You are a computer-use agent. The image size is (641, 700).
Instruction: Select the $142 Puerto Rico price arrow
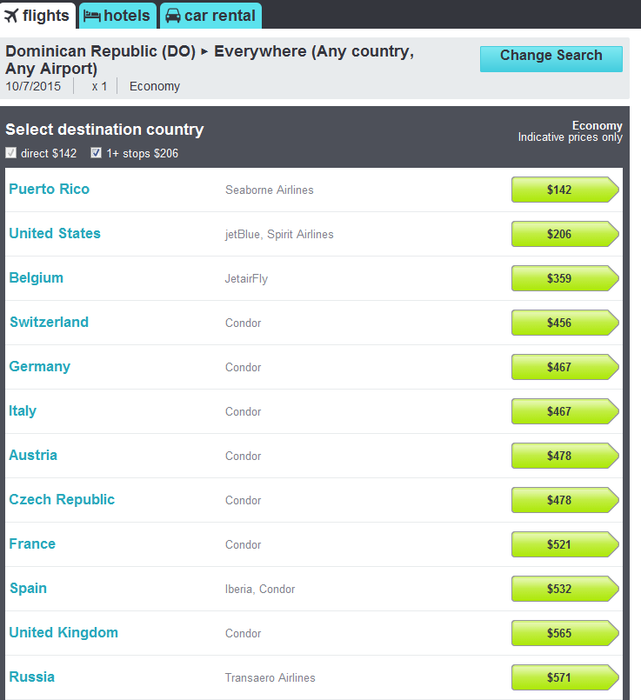tap(564, 190)
